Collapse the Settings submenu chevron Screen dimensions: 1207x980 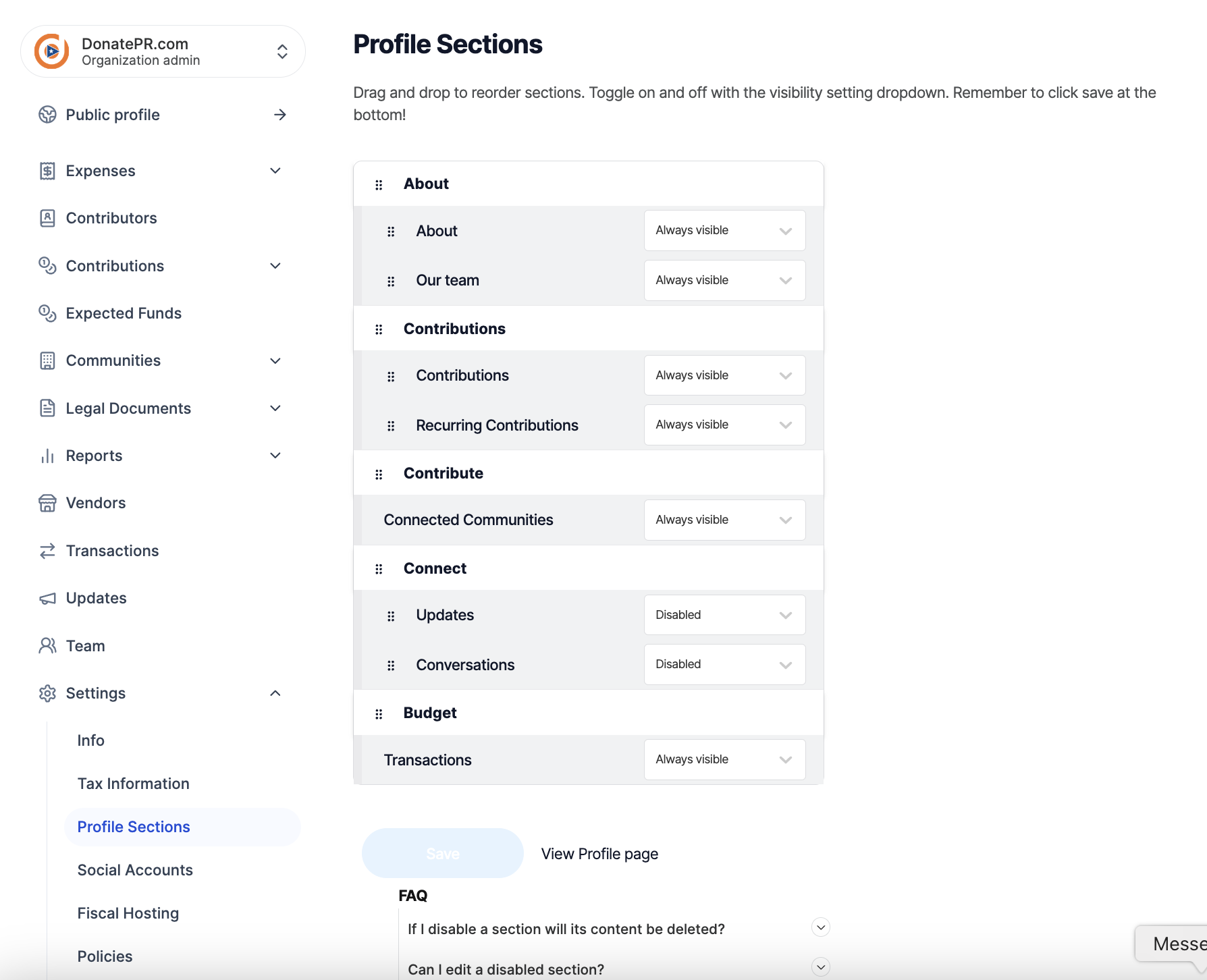(275, 693)
